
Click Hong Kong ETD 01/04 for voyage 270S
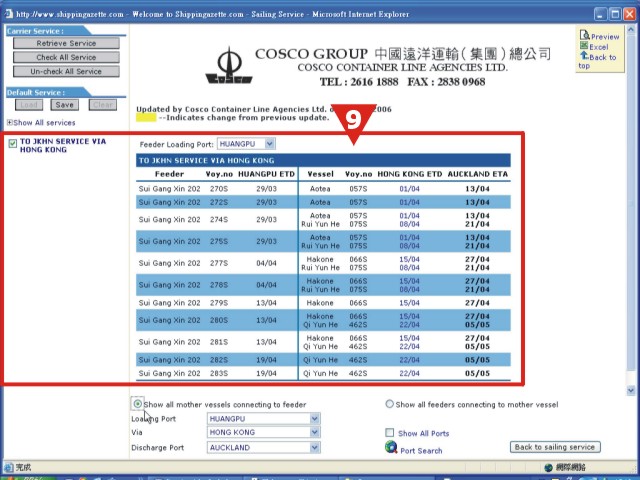409,189
